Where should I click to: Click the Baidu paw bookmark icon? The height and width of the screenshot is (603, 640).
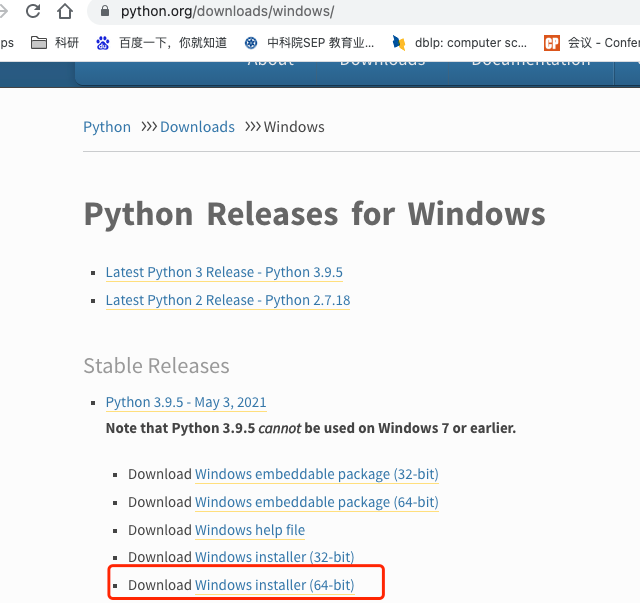pos(102,42)
